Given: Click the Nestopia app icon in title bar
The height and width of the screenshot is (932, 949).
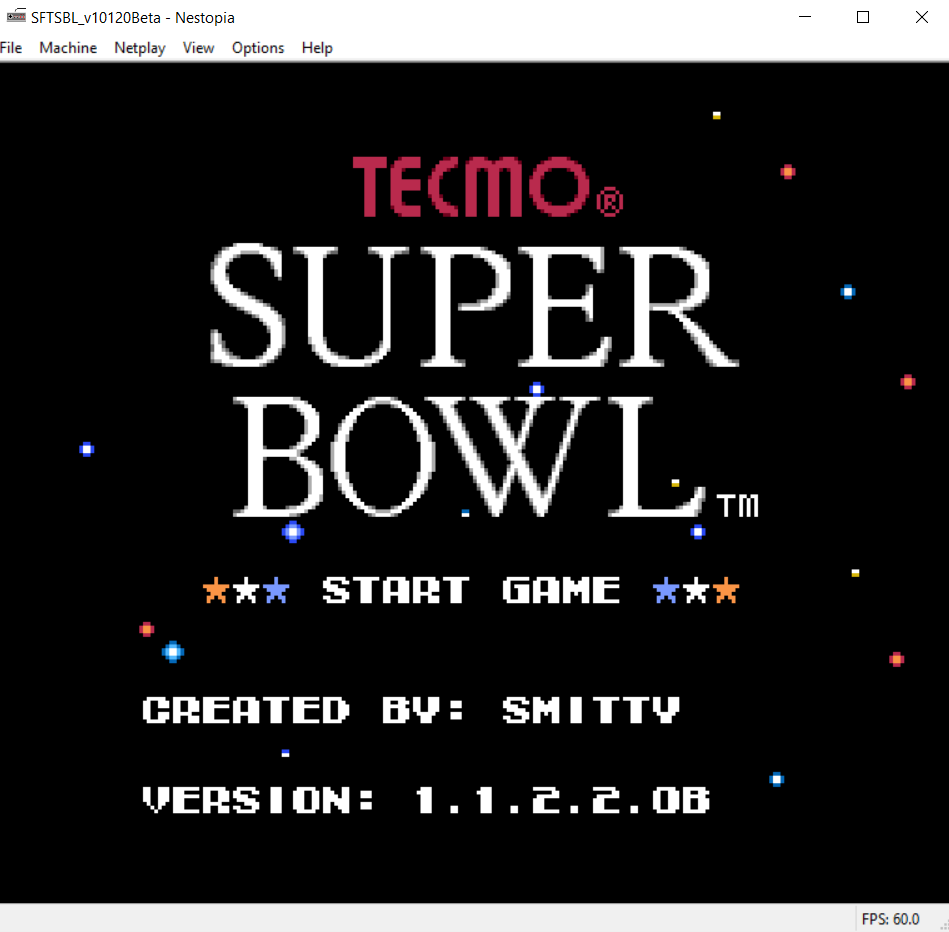Looking at the screenshot, I should point(16,16).
